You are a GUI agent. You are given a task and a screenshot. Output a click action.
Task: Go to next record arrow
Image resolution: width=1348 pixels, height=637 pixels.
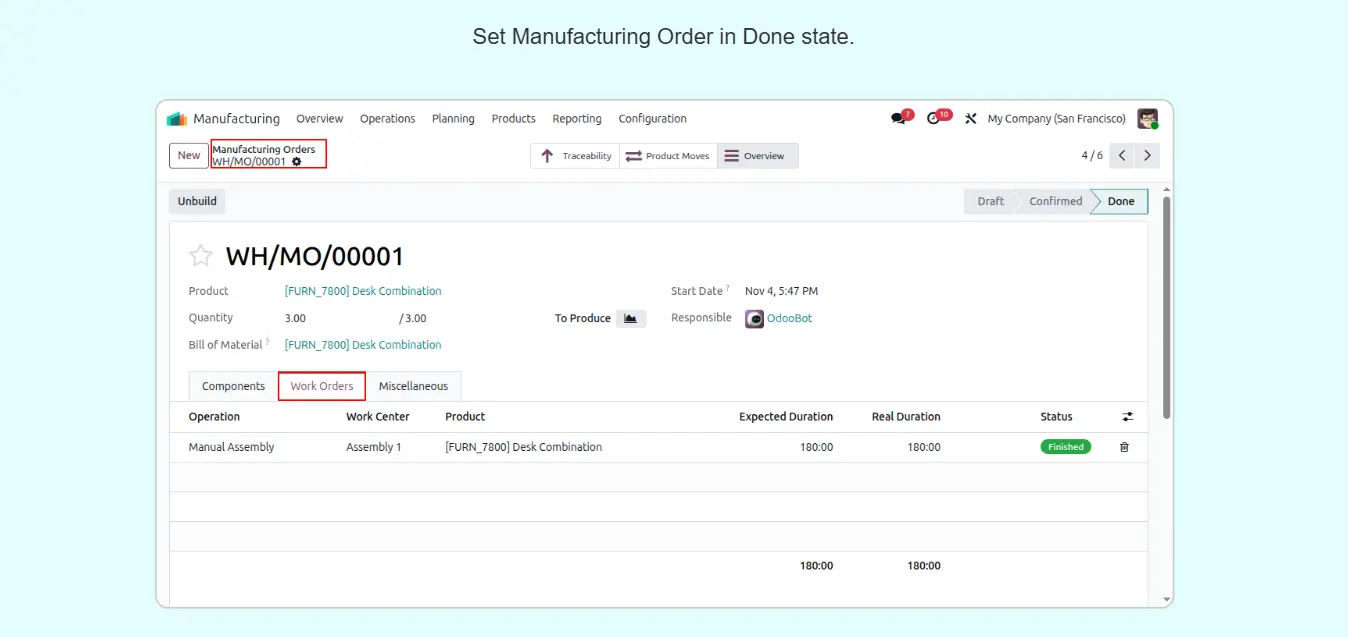[x=1148, y=155]
